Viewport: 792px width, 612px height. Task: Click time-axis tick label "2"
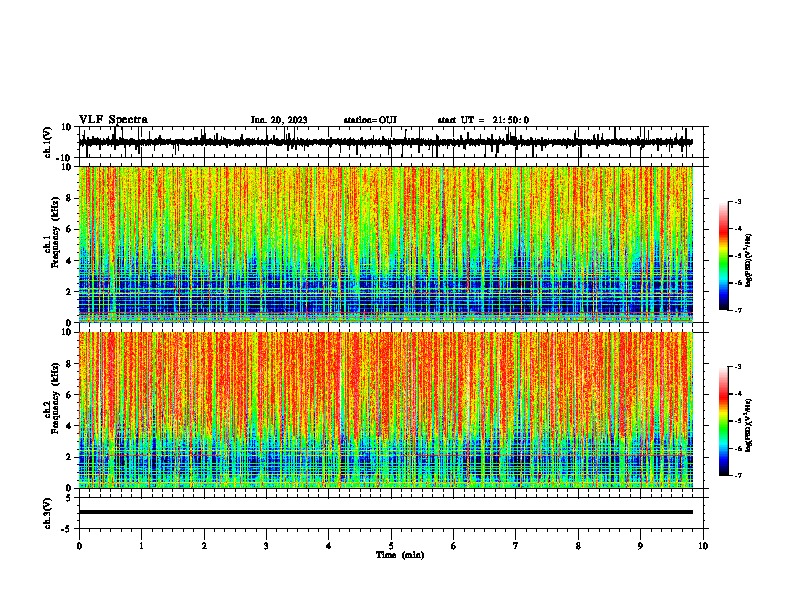coord(204,546)
